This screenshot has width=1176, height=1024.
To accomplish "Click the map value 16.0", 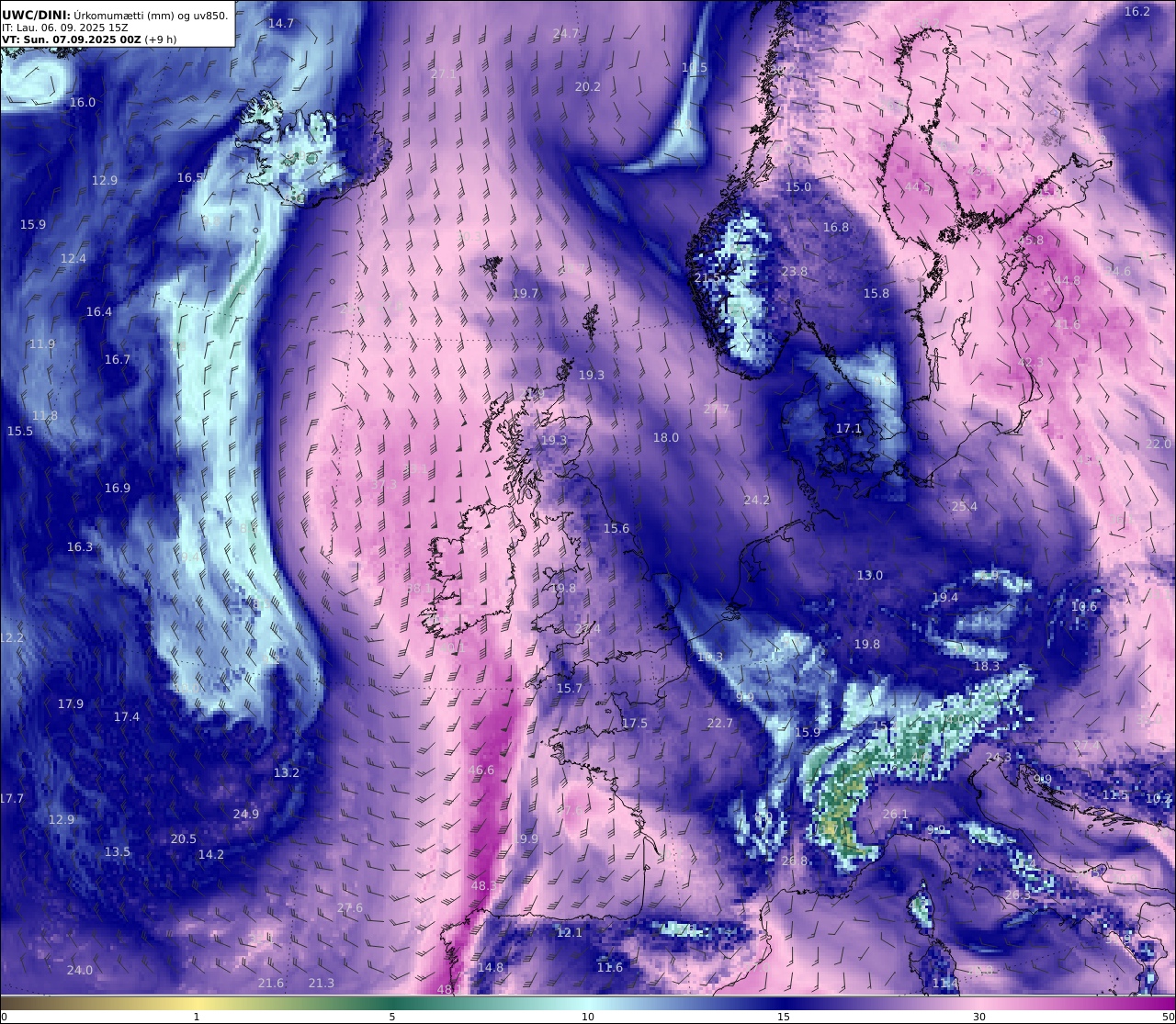I will 83,102.
